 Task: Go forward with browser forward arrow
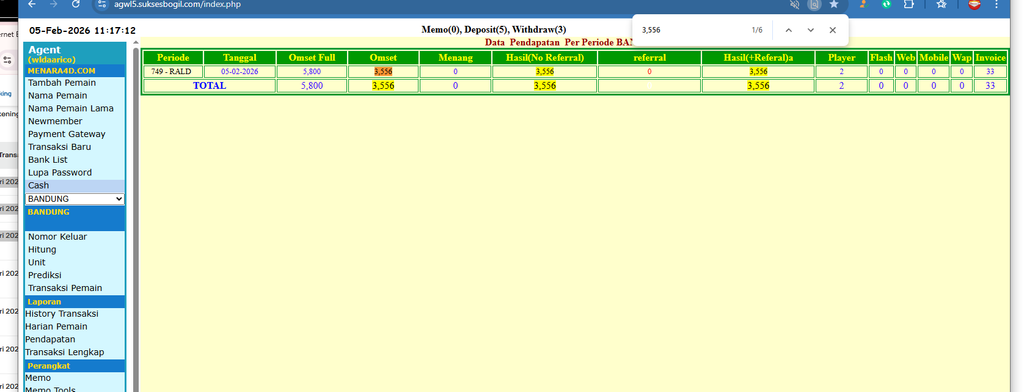pos(54,4)
